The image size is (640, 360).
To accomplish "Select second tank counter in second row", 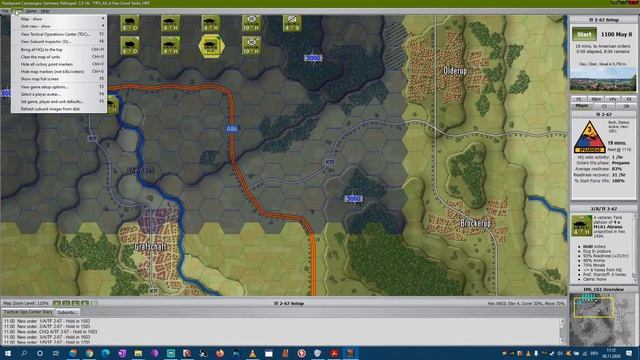I will (170, 46).
